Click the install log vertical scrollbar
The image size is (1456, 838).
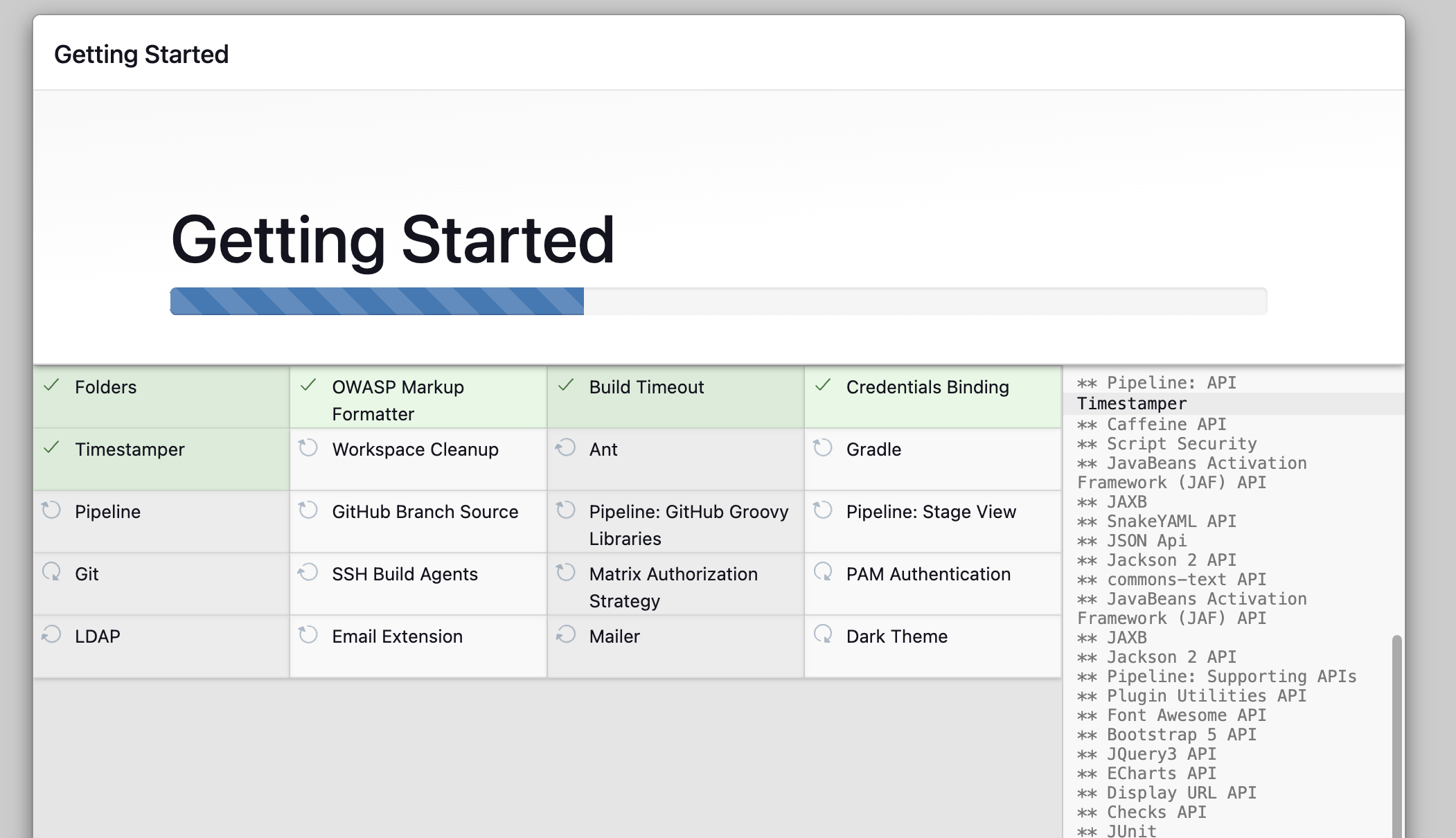pos(1396,736)
